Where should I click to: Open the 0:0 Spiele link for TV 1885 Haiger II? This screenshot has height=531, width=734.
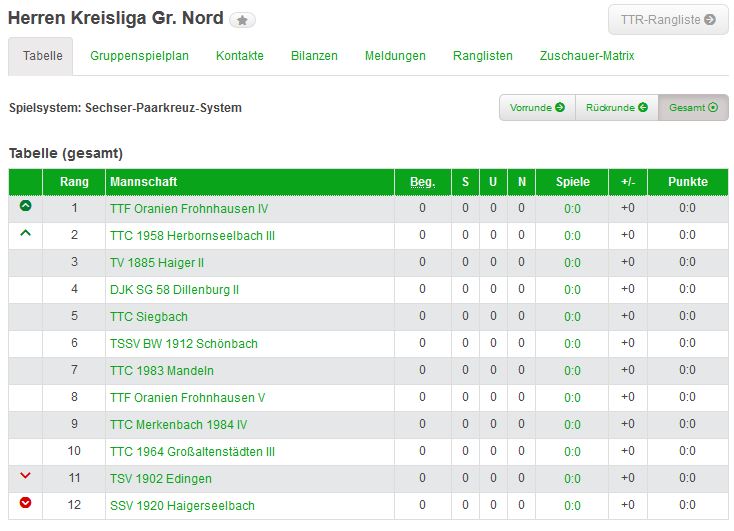(573, 263)
